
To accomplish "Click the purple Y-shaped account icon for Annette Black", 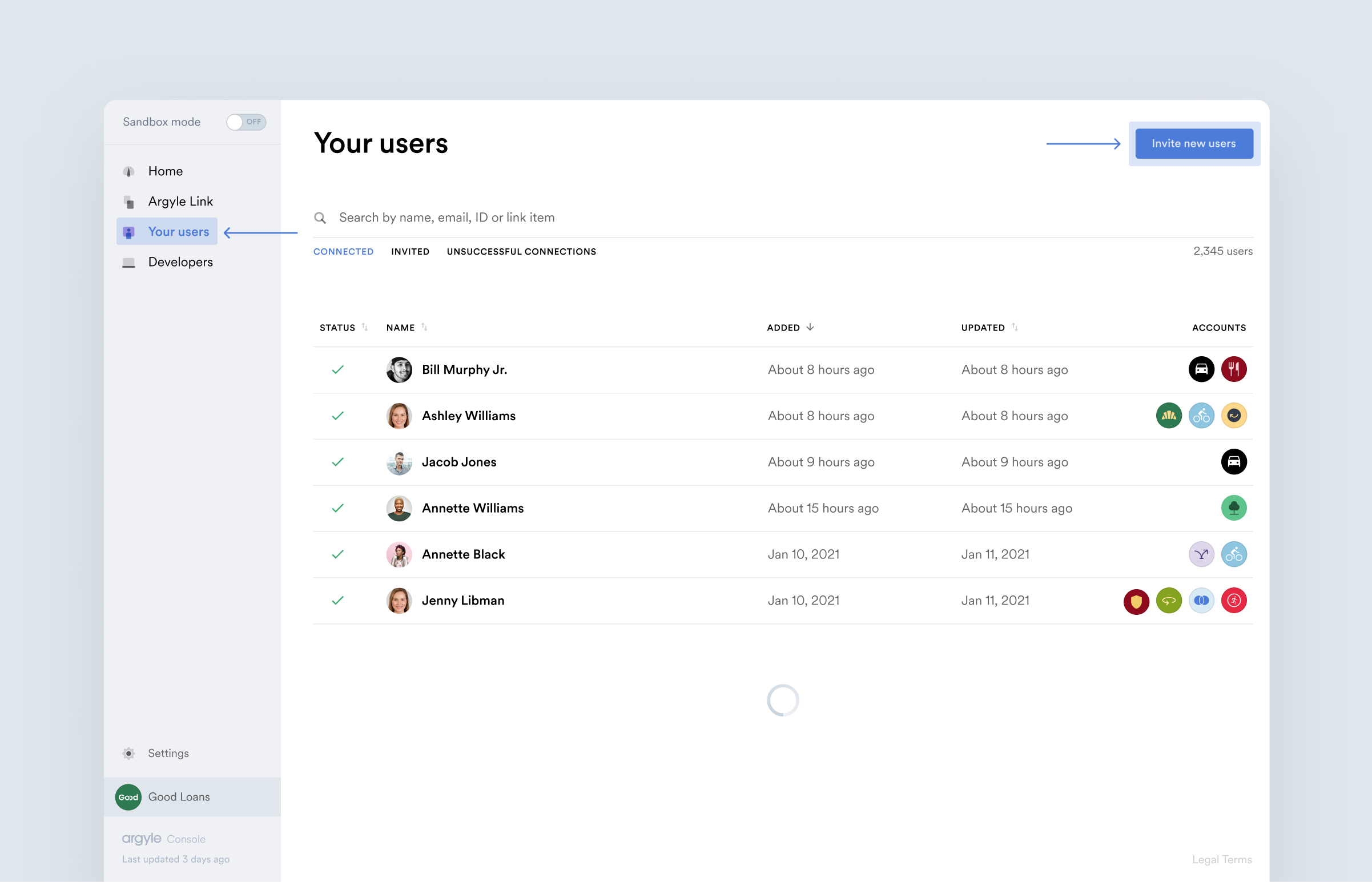I will (x=1201, y=554).
